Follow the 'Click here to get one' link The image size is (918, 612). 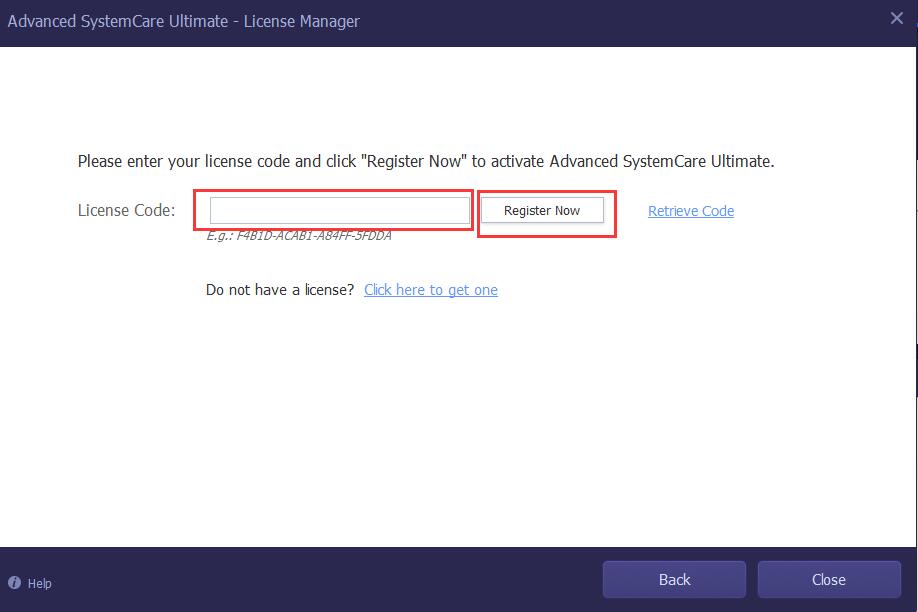(x=431, y=290)
